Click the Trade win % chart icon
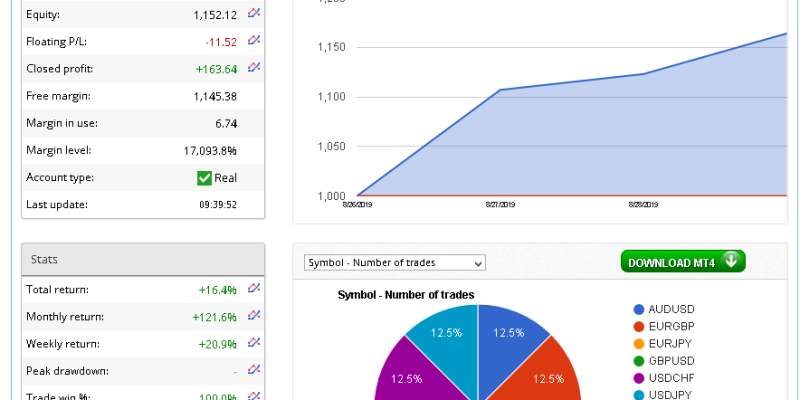The image size is (800, 400). tap(254, 395)
